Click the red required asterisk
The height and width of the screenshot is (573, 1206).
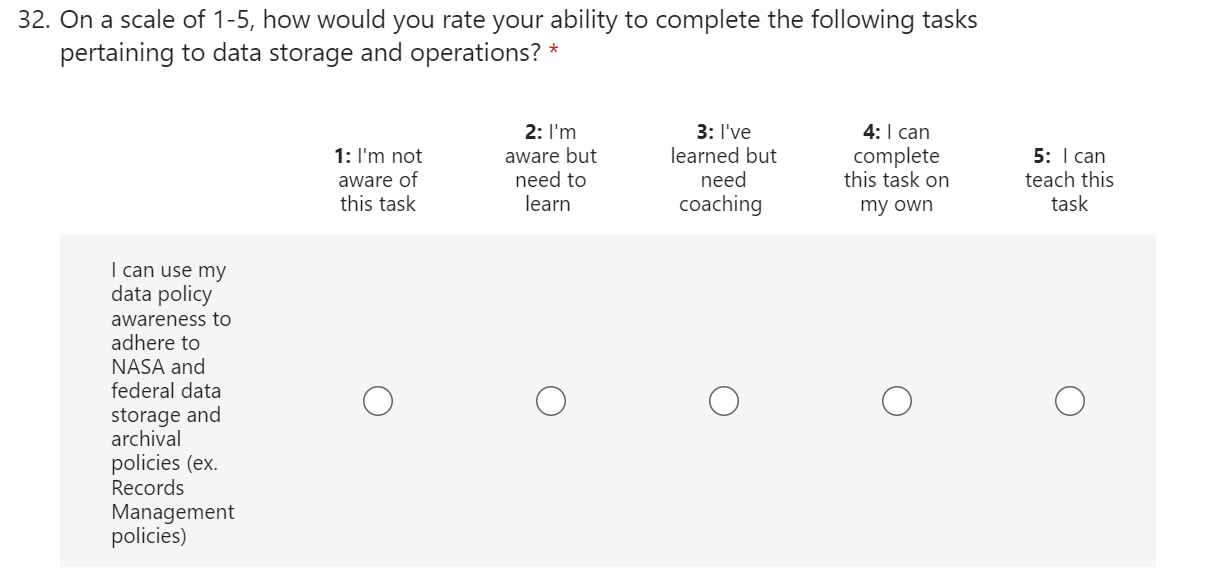553,54
